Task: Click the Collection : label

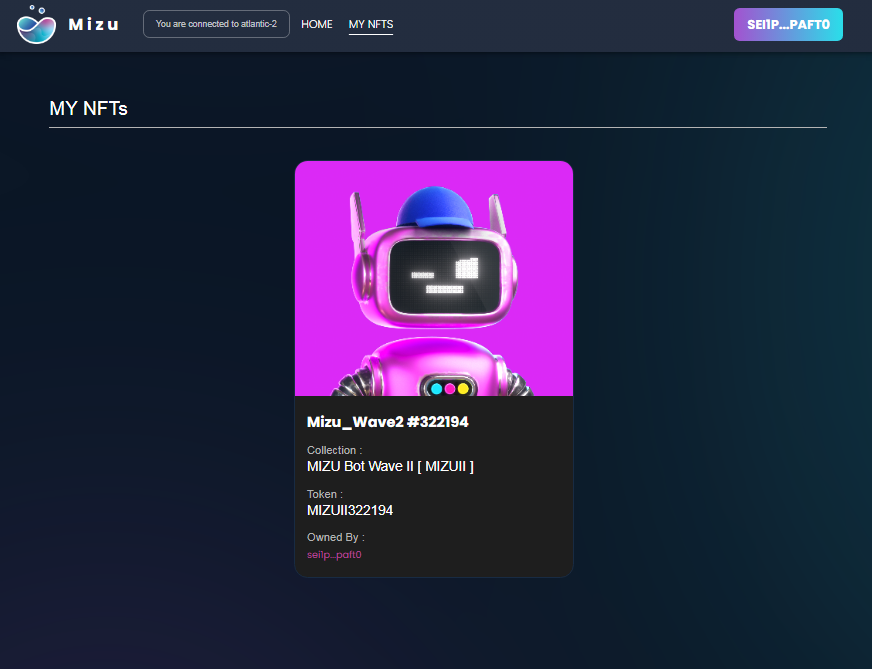Action: (x=334, y=450)
